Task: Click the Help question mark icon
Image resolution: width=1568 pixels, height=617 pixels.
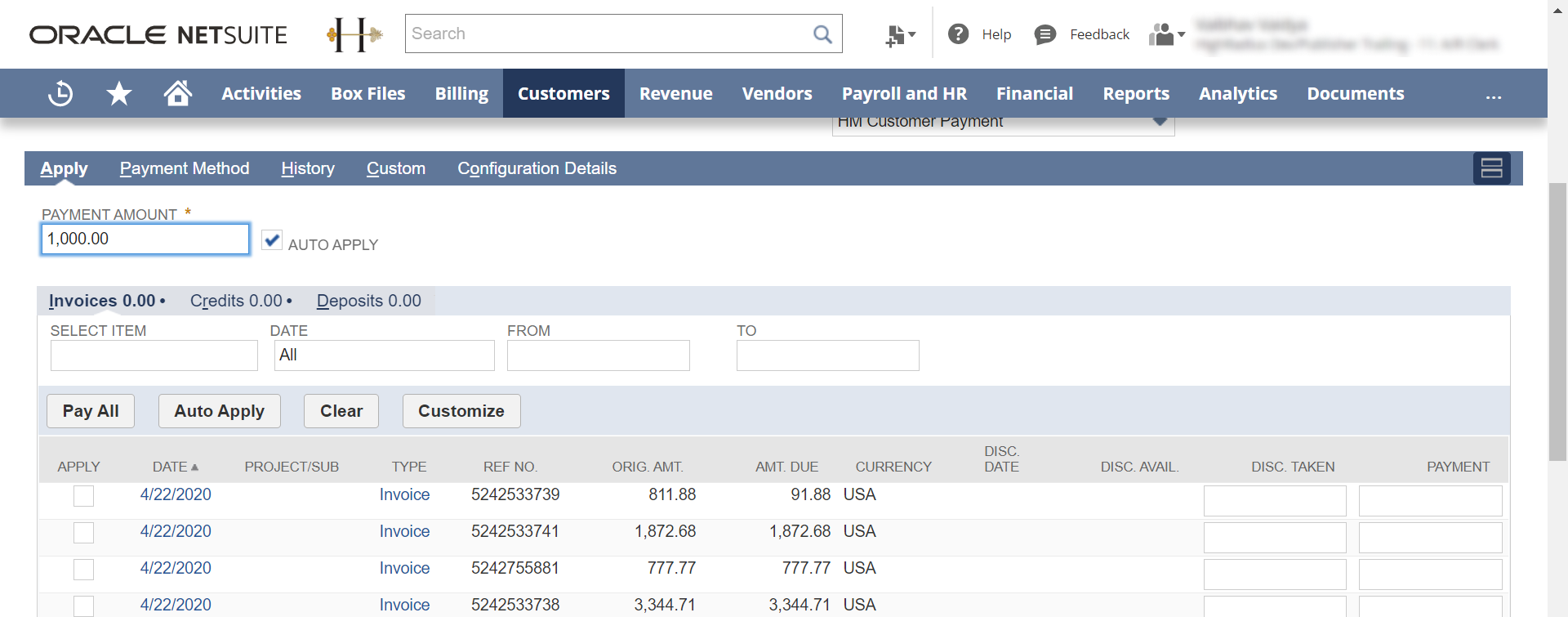Action: pyautogui.click(x=958, y=34)
